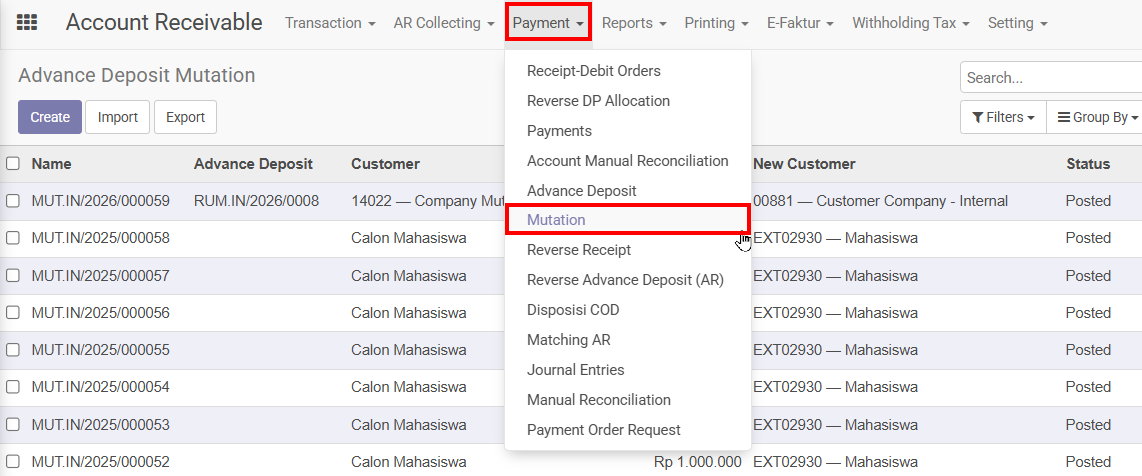The height and width of the screenshot is (476, 1142).
Task: Open the Transaction menu
Action: point(330,23)
